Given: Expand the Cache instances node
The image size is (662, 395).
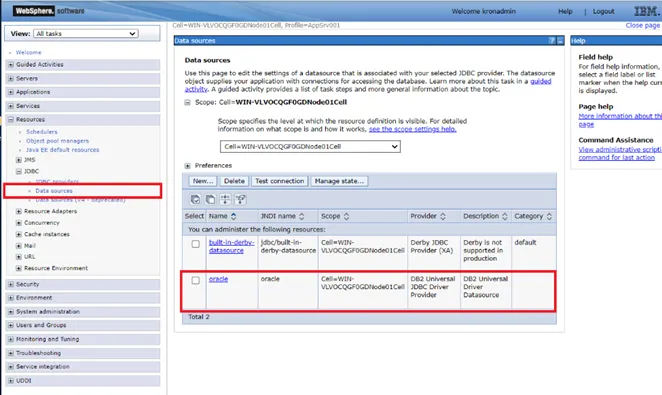Looking at the screenshot, I should pos(19,234).
